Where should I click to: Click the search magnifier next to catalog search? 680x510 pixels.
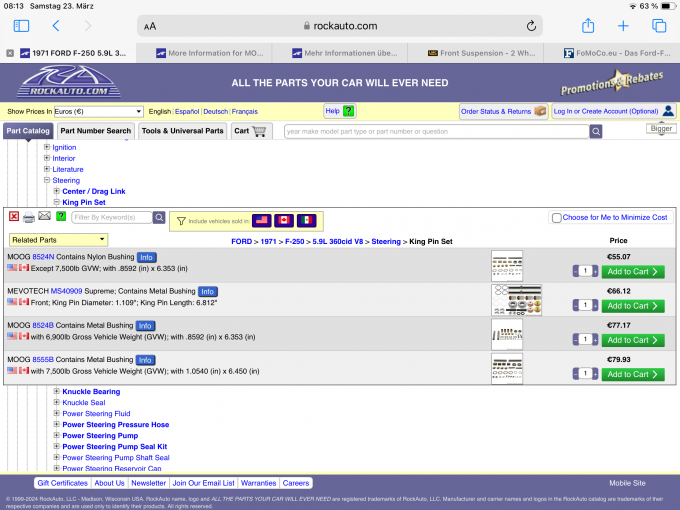pyautogui.click(x=596, y=131)
